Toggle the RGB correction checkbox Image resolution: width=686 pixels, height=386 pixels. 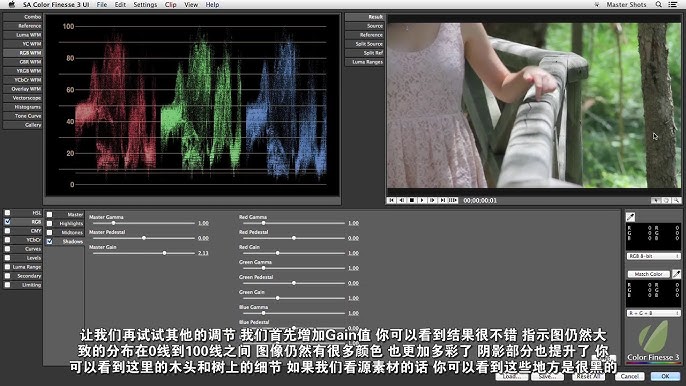coord(7,222)
